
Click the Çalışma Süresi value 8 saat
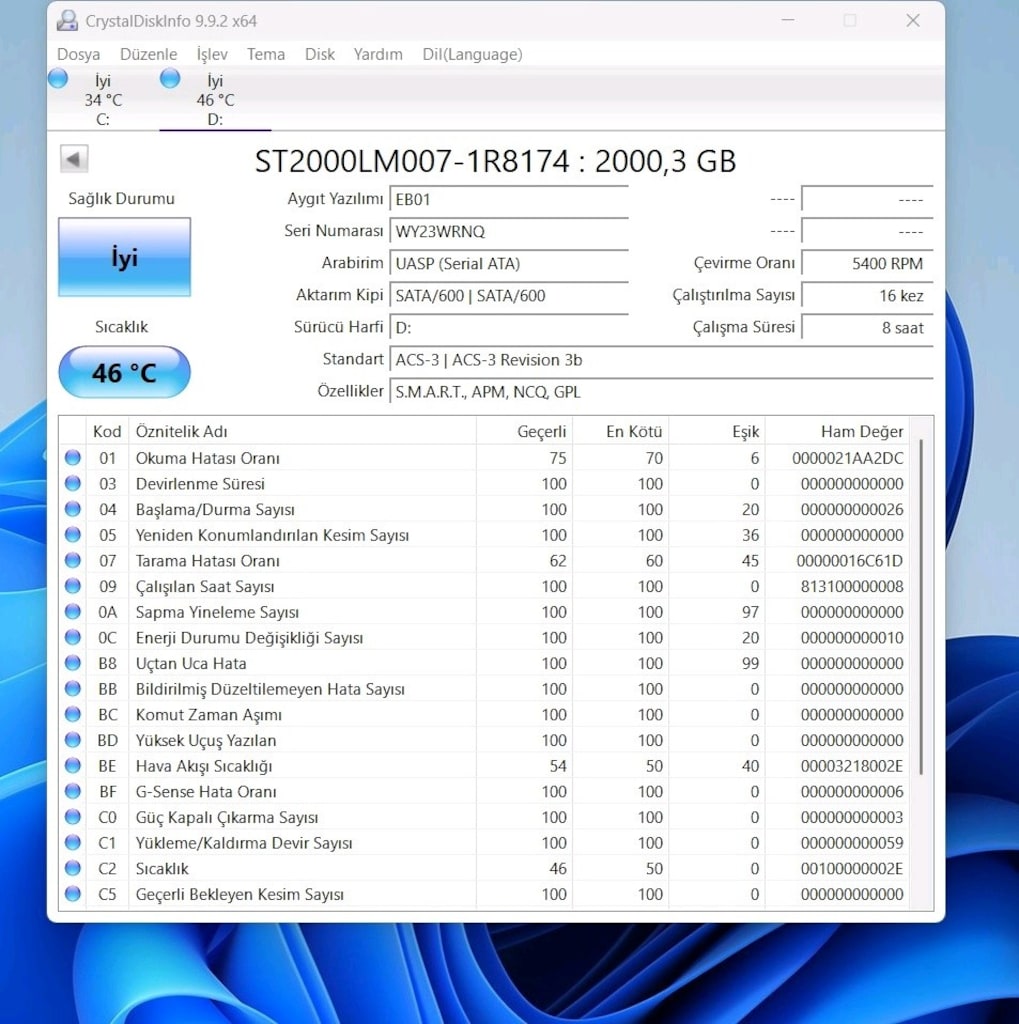(x=867, y=327)
